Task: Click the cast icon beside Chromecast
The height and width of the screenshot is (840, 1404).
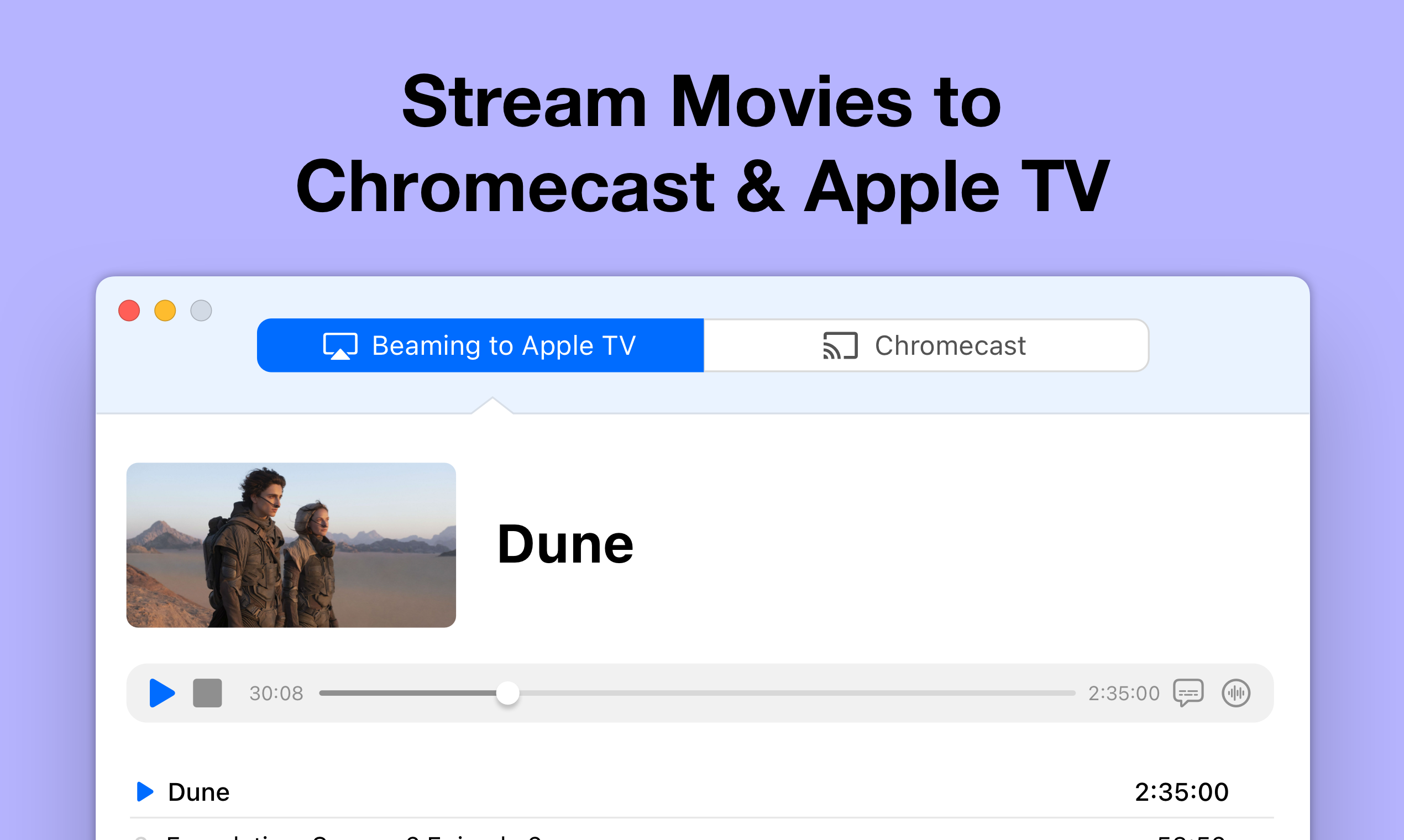Action: [840, 346]
